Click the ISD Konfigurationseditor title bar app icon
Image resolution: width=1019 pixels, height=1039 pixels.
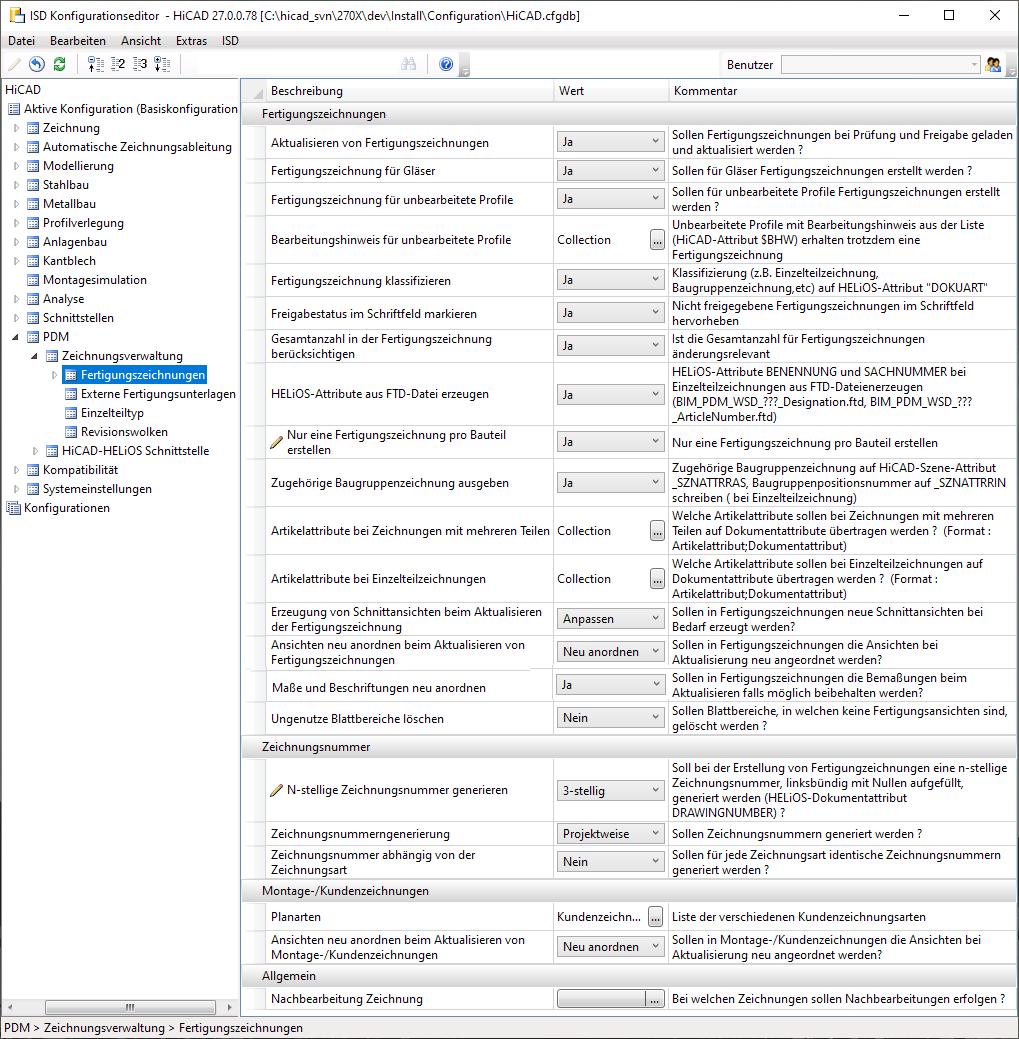(x=17, y=15)
